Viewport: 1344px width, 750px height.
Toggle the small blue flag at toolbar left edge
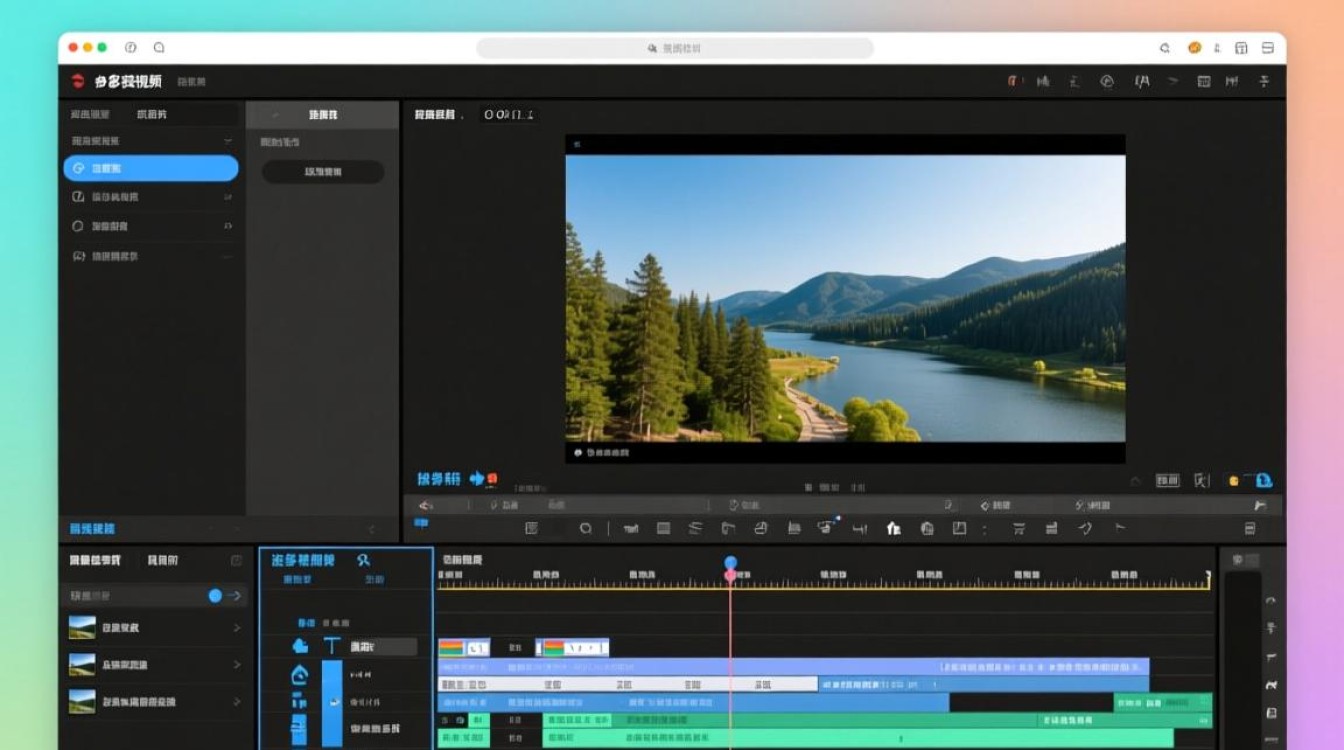(x=421, y=523)
